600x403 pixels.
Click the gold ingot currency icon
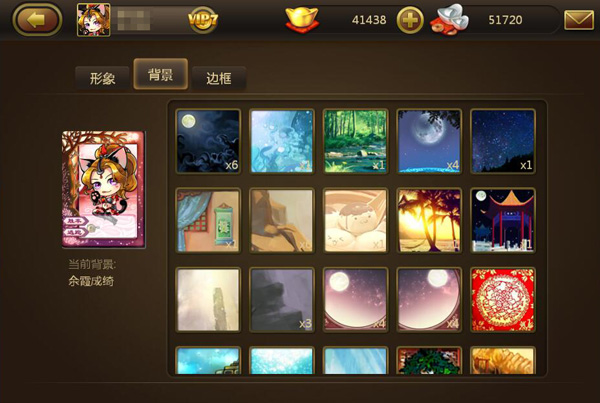302,20
